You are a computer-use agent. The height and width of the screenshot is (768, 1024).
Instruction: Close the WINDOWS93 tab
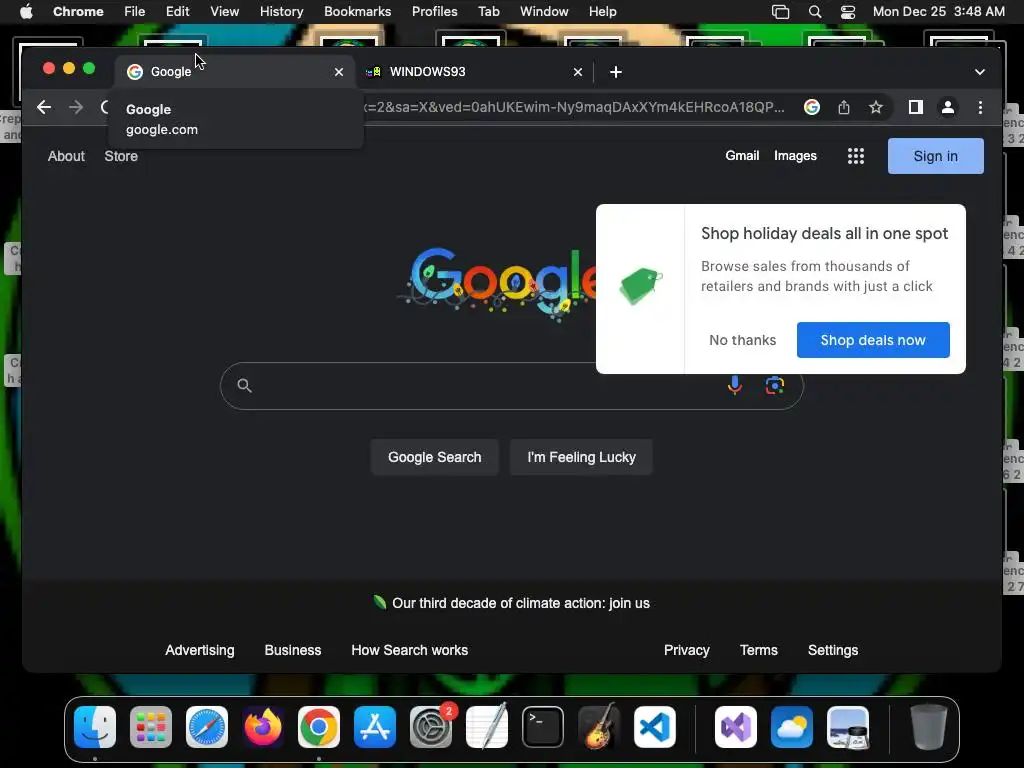pyautogui.click(x=578, y=72)
